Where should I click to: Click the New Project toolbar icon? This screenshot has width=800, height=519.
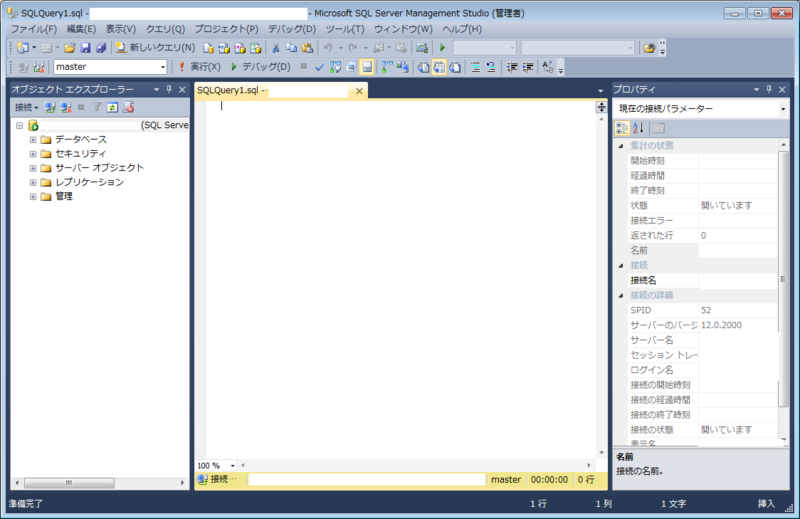22,48
